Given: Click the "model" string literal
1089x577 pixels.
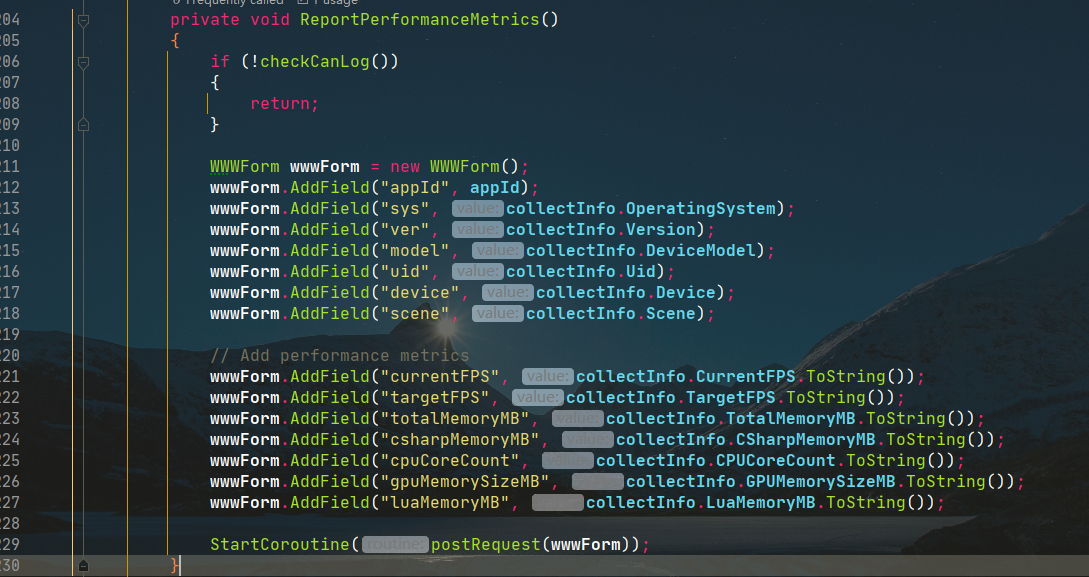Looking at the screenshot, I should pos(415,250).
